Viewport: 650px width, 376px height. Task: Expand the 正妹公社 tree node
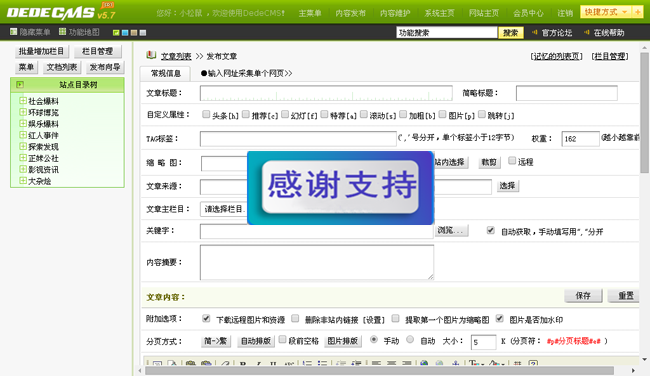23,158
